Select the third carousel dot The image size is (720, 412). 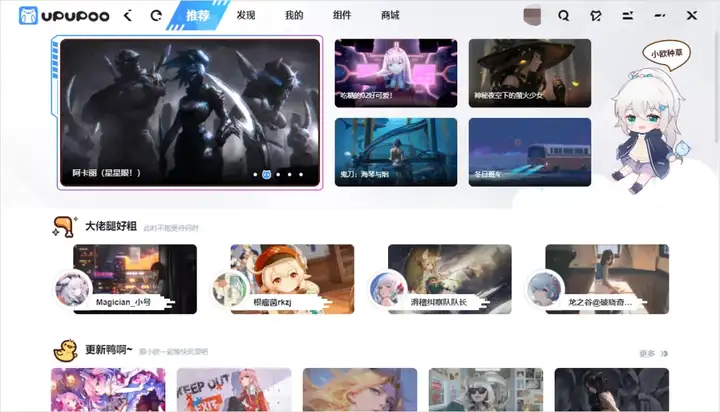(278, 175)
